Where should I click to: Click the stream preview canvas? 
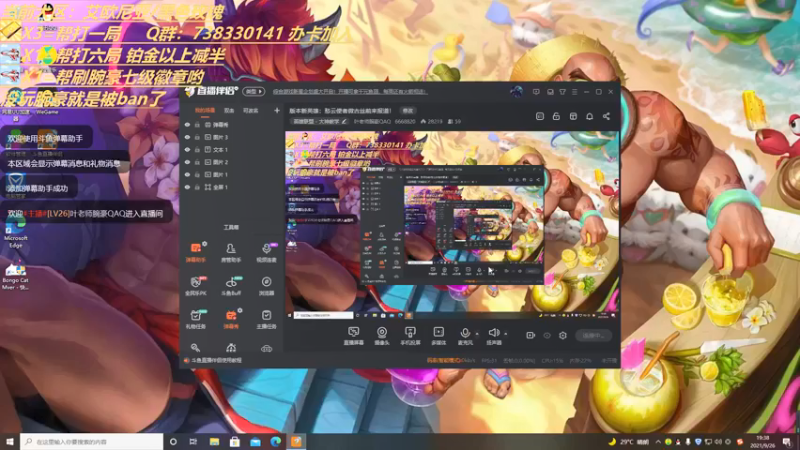pos(452,225)
